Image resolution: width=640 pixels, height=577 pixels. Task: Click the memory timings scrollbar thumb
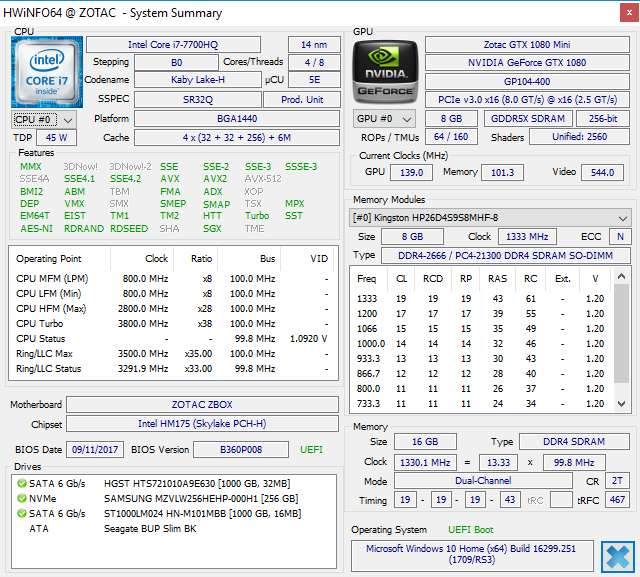click(621, 333)
